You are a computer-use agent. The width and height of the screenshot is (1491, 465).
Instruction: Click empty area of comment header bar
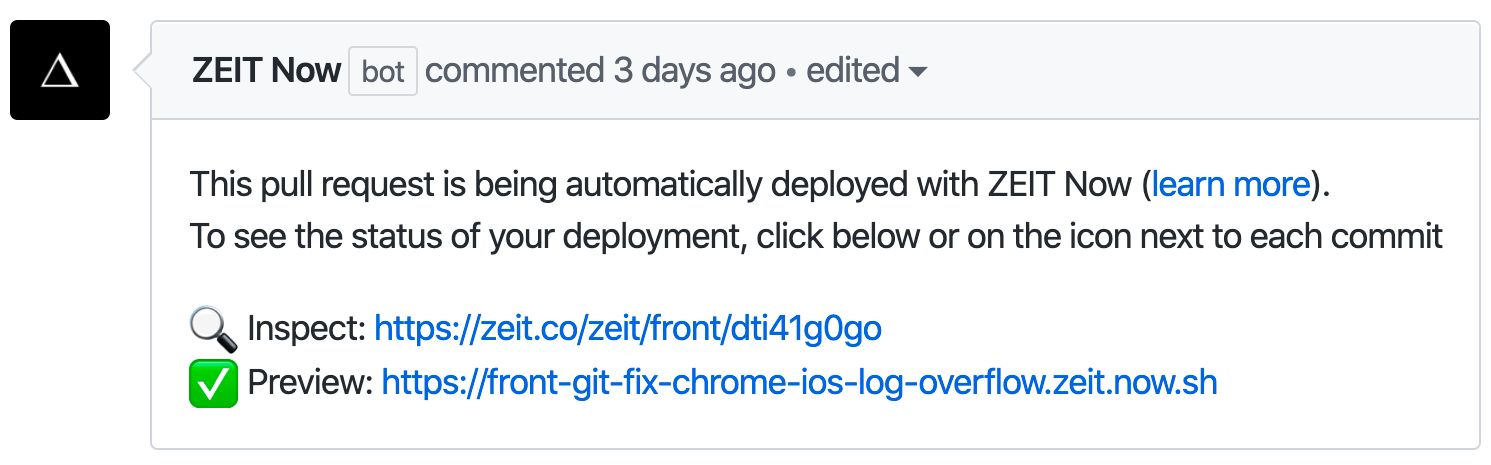click(x=1200, y=71)
